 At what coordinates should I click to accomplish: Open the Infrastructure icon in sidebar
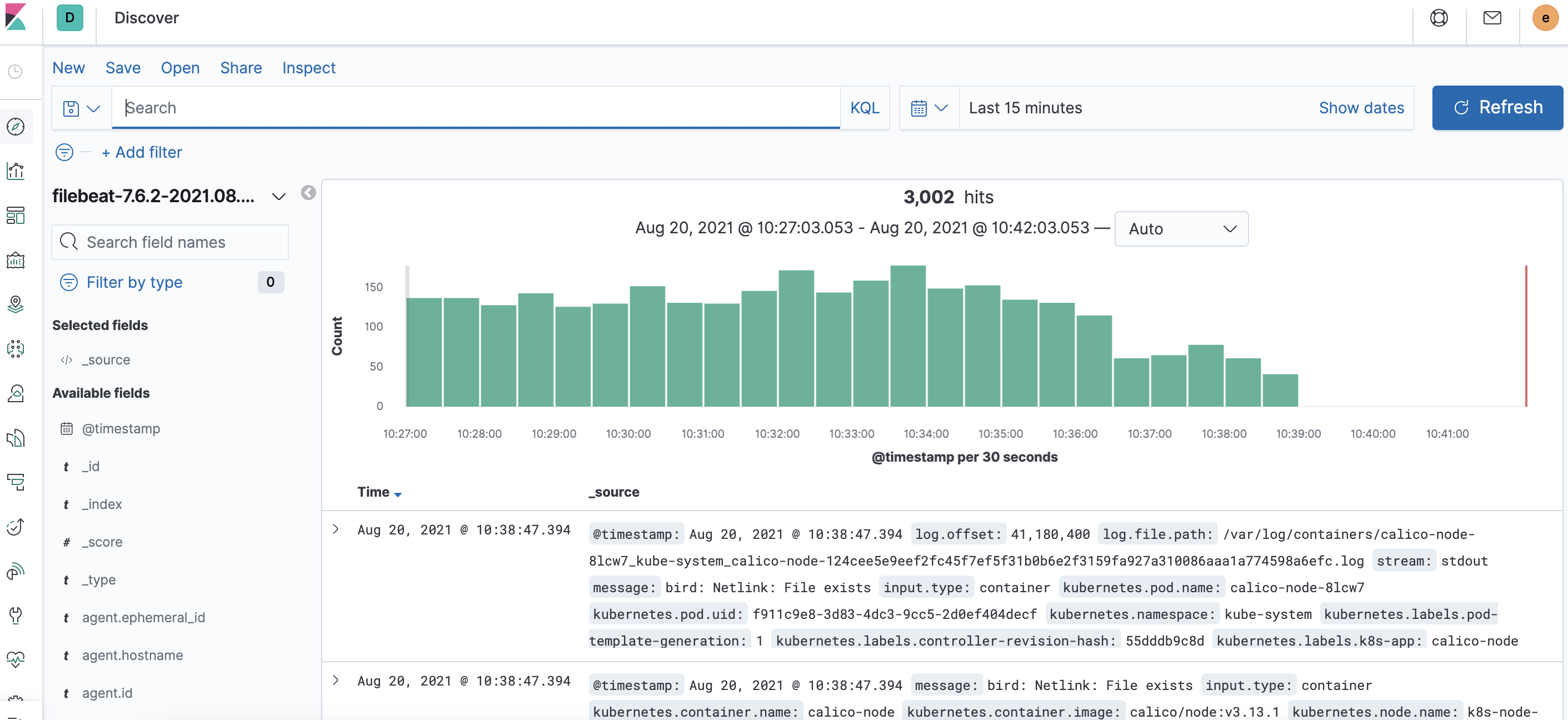[x=15, y=393]
